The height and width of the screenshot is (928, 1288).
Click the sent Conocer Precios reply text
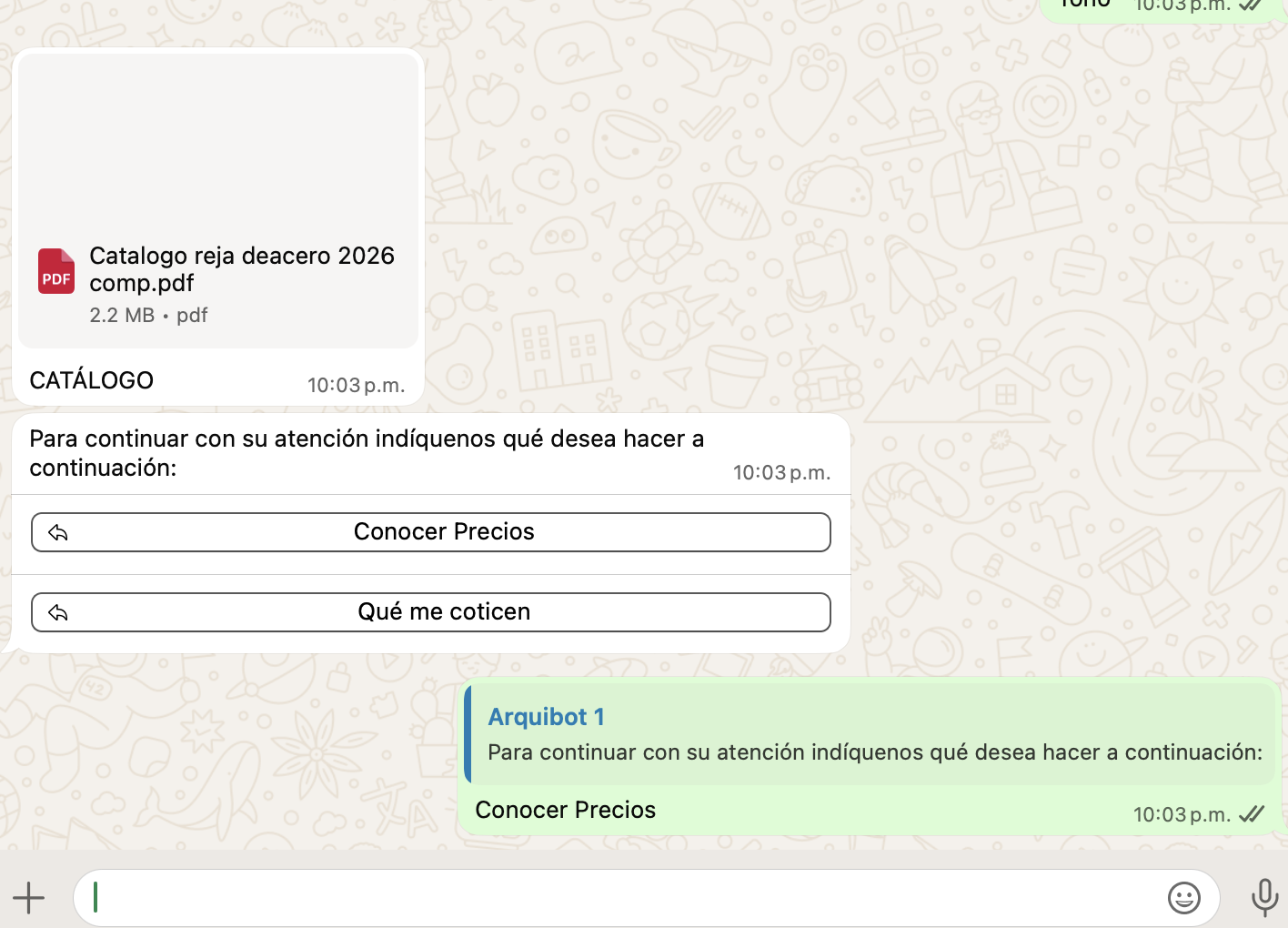(x=565, y=810)
